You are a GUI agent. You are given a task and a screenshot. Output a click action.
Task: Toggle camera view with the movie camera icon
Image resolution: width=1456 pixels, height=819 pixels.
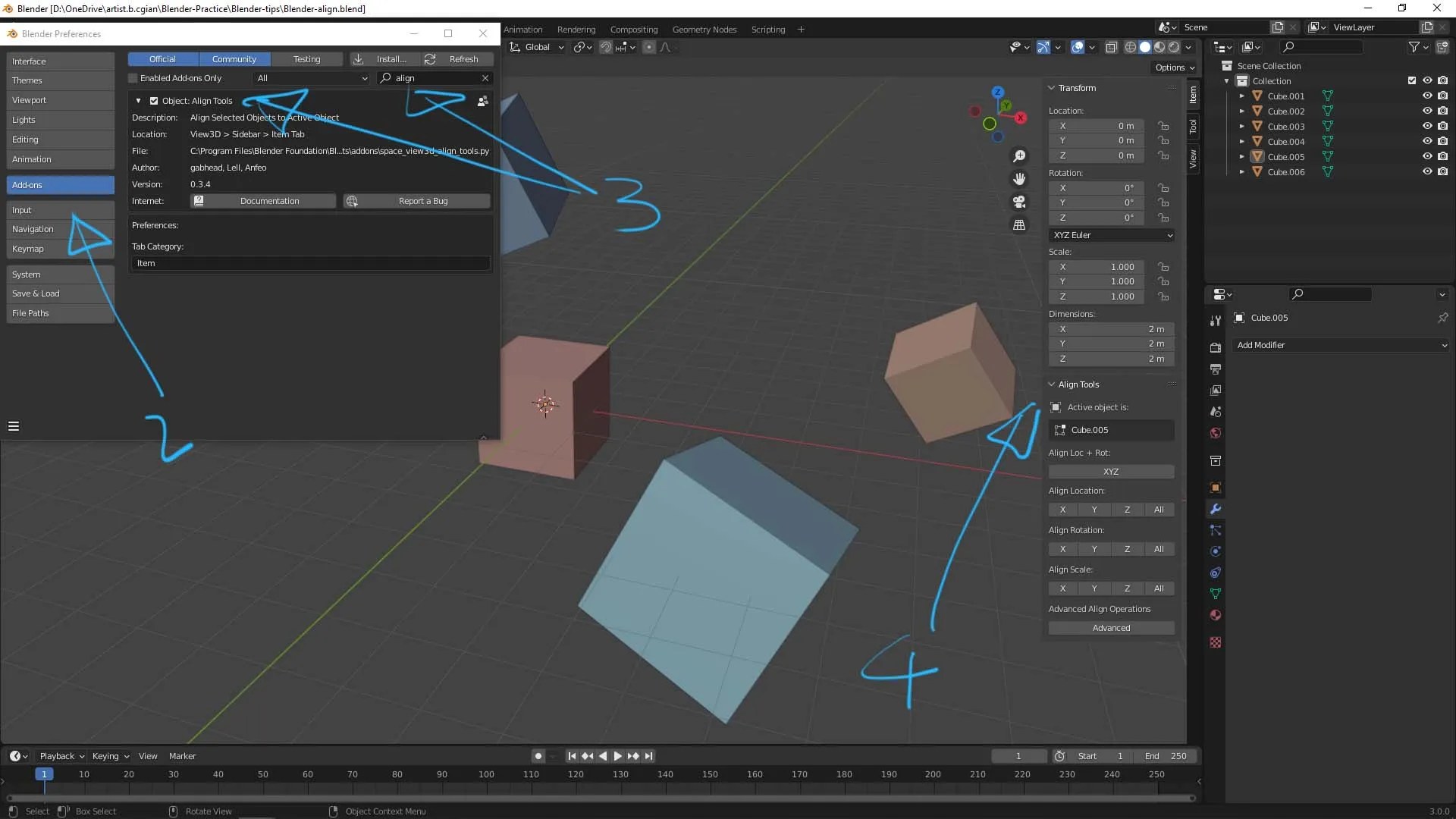[x=1019, y=202]
